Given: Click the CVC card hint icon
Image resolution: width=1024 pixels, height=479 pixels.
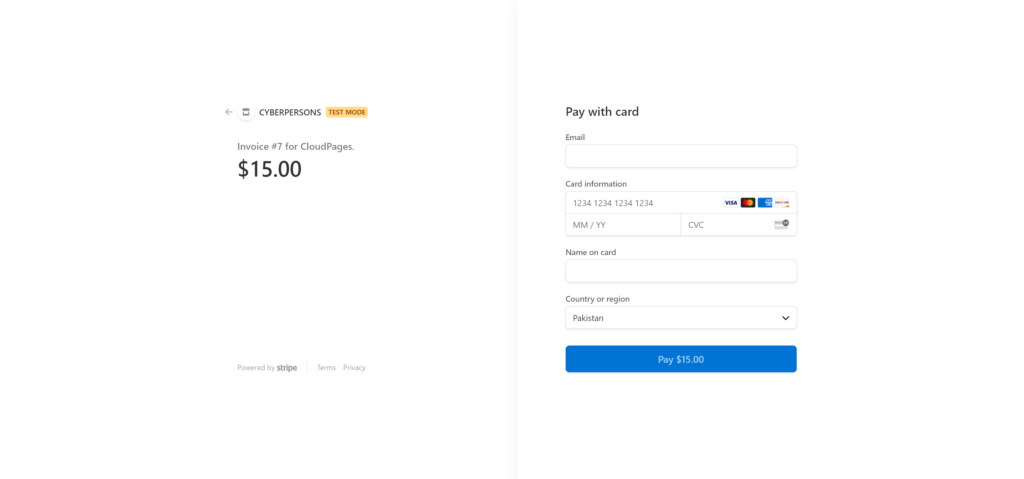Looking at the screenshot, I should 782,224.
